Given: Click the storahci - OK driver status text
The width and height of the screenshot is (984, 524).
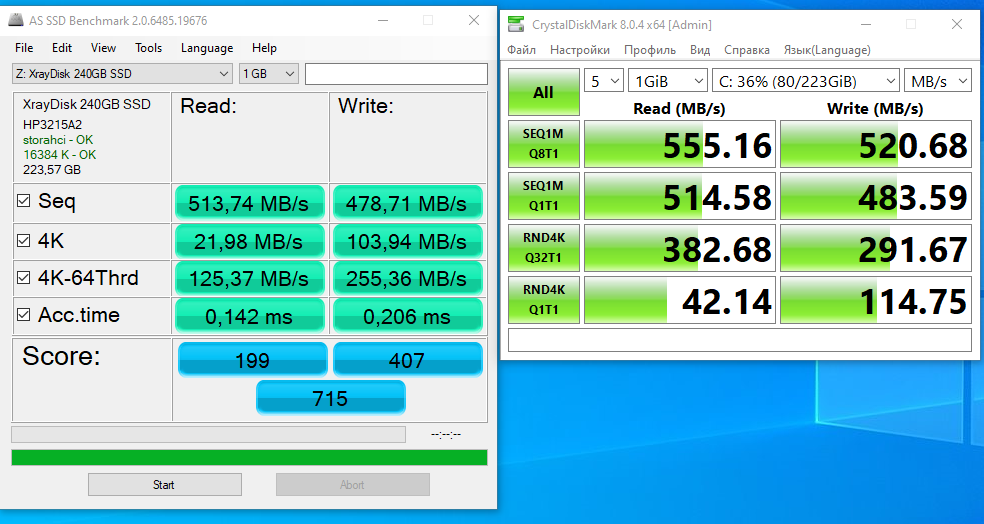Looking at the screenshot, I should pos(58,139).
